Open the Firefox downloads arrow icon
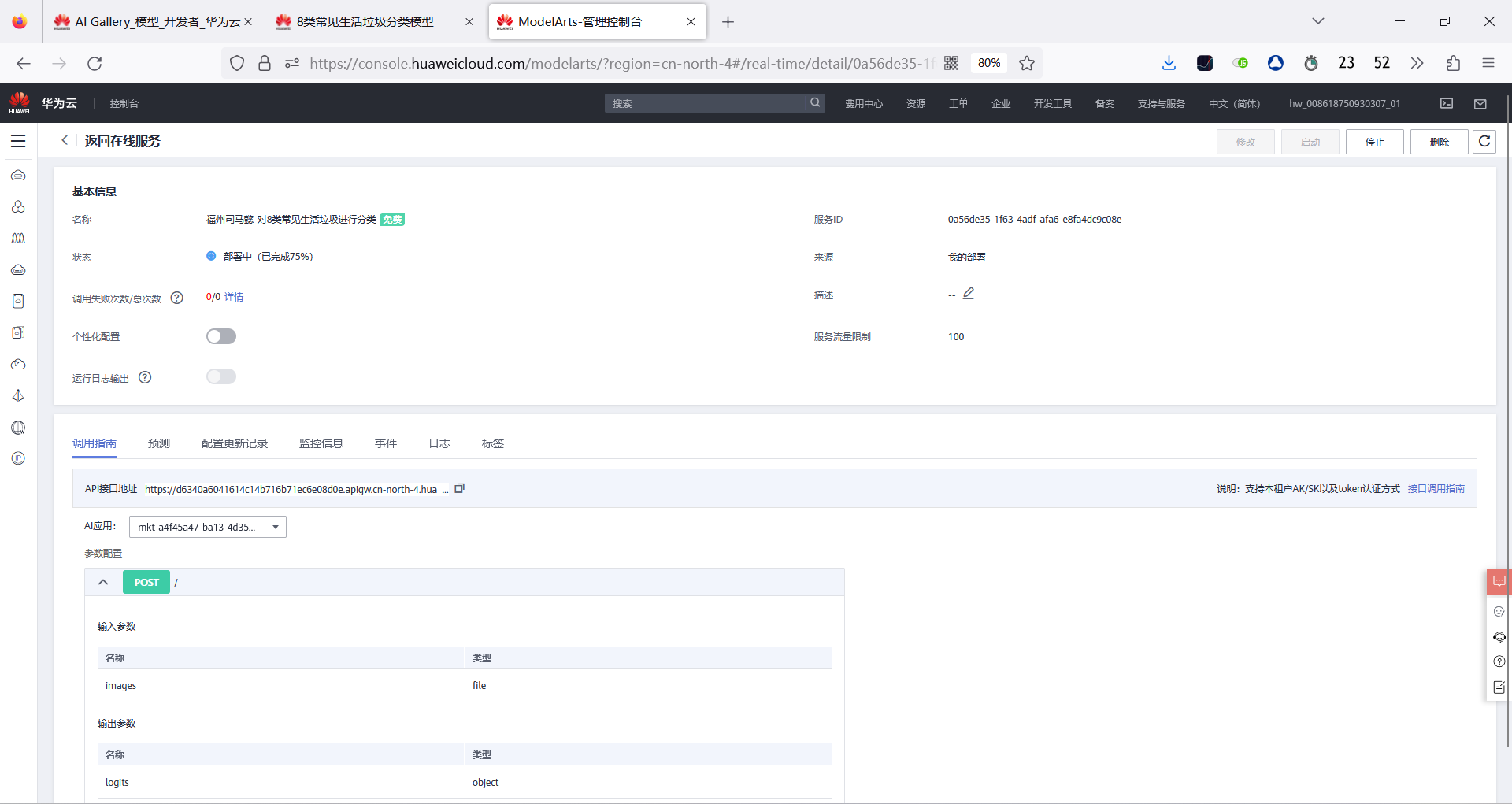The image size is (1512, 804). pos(1169,63)
